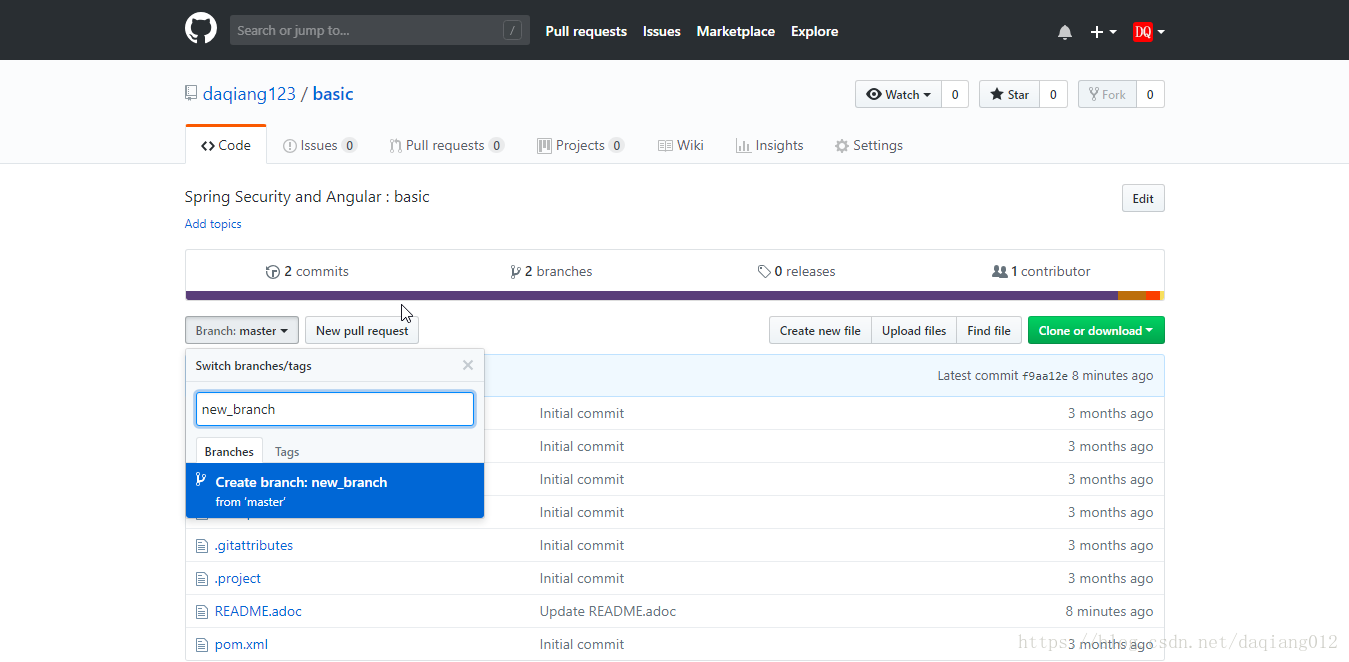Image resolution: width=1349 pixels, height=662 pixels.
Task: Go to Marketplace
Action: pos(735,31)
